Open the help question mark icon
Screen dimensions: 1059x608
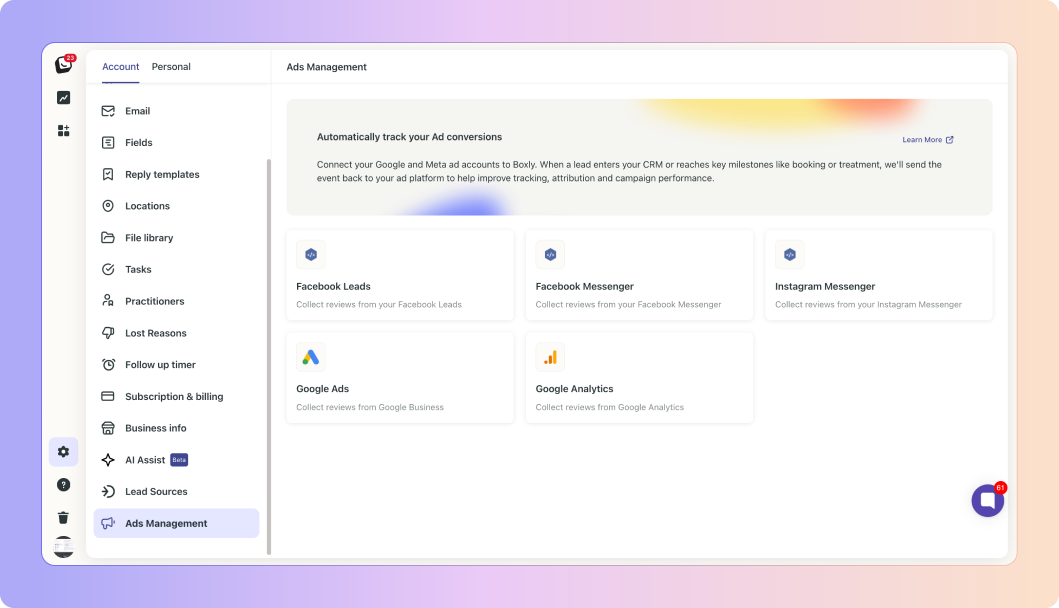pos(63,485)
